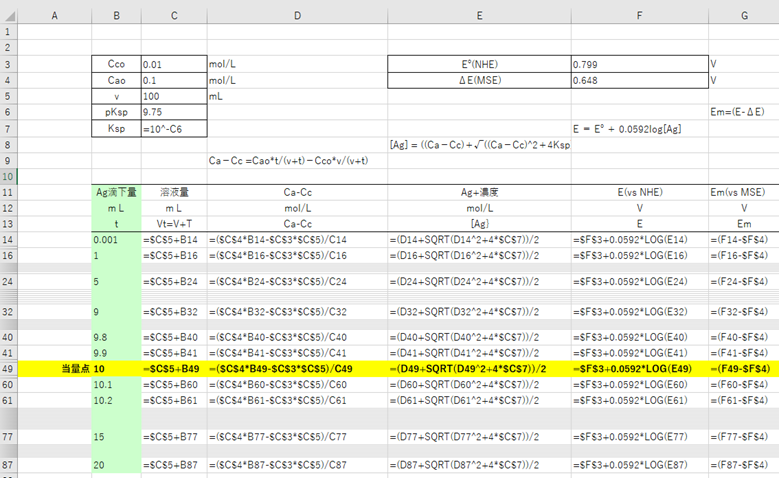Click the =$C$5+B61 formula cell
This screenshot has height=478, width=779.
[x=174, y=400]
